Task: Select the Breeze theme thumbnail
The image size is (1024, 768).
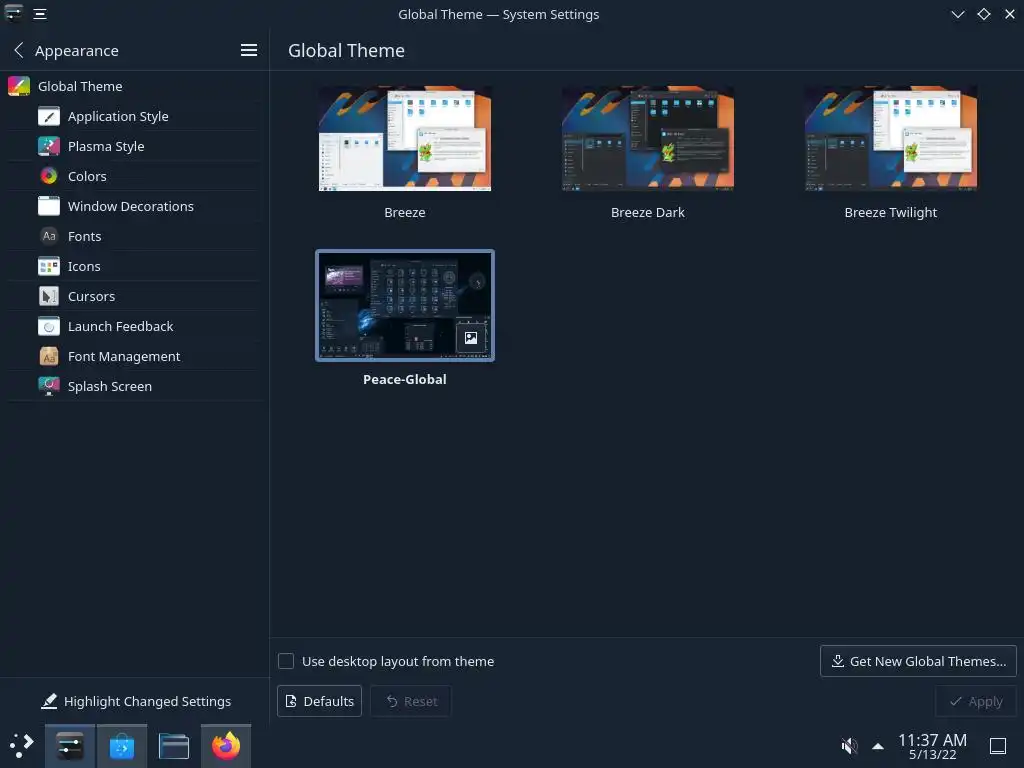Action: [405, 138]
